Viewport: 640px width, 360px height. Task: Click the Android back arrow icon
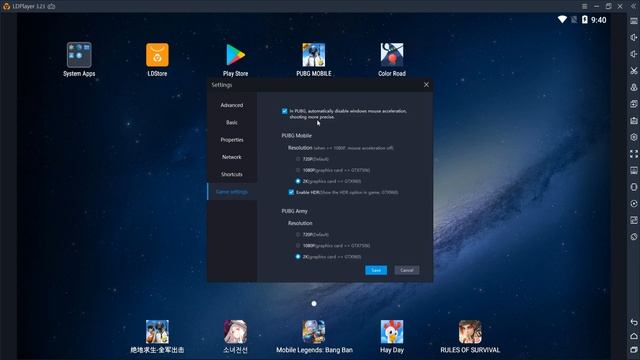click(633, 322)
